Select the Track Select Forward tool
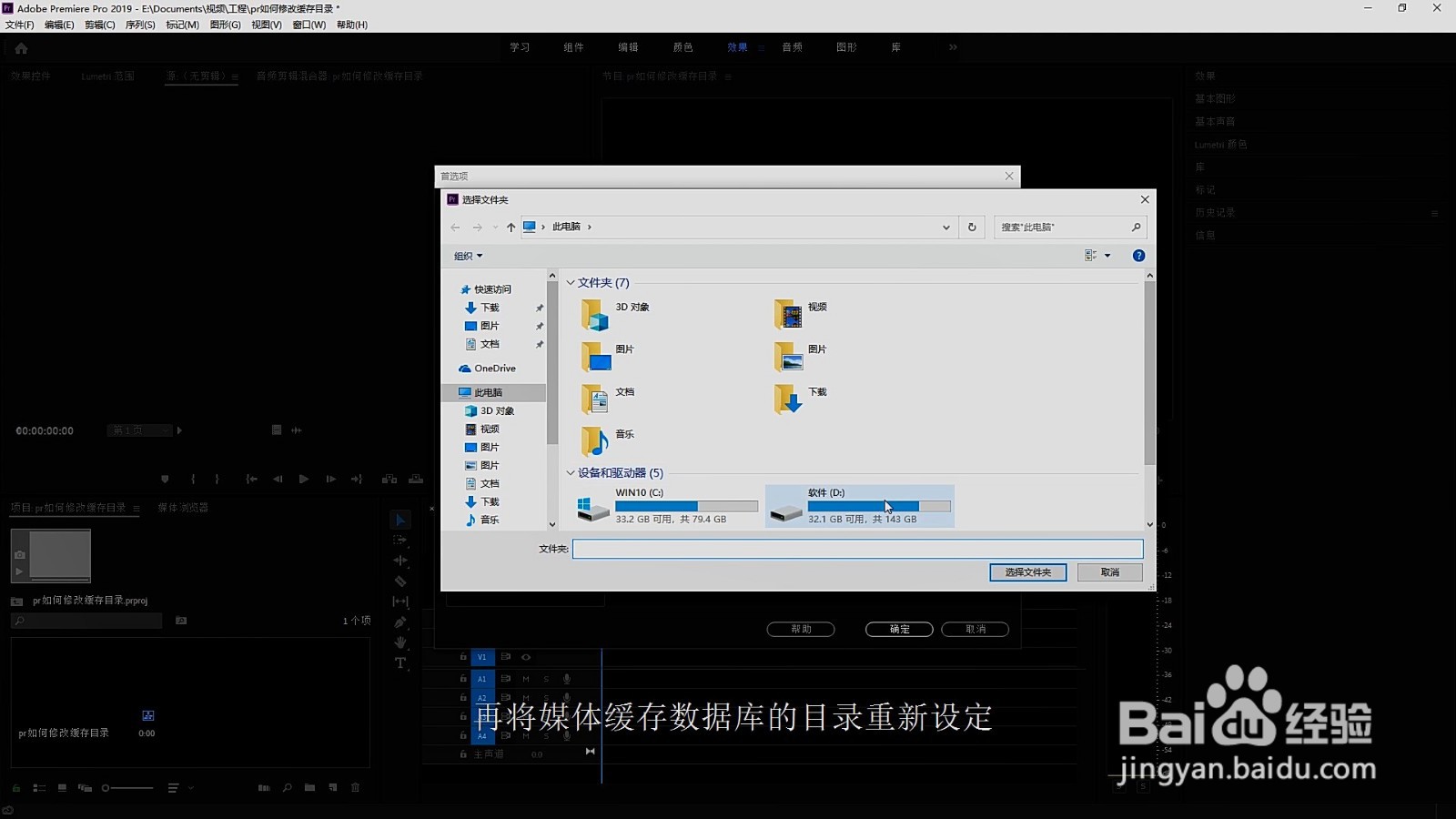The width and height of the screenshot is (1456, 819). tap(400, 541)
